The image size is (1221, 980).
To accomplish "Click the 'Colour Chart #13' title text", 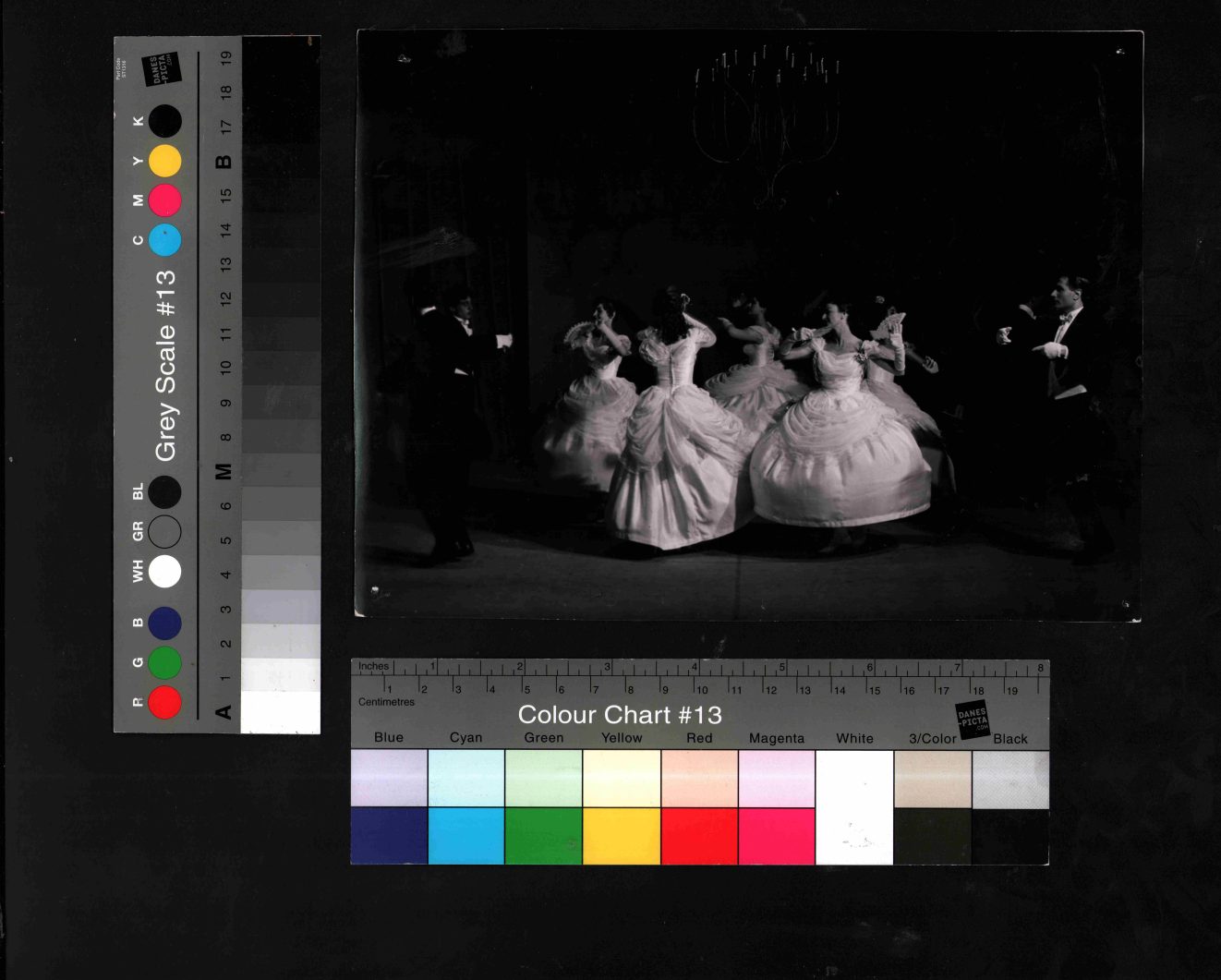I will coord(619,715).
